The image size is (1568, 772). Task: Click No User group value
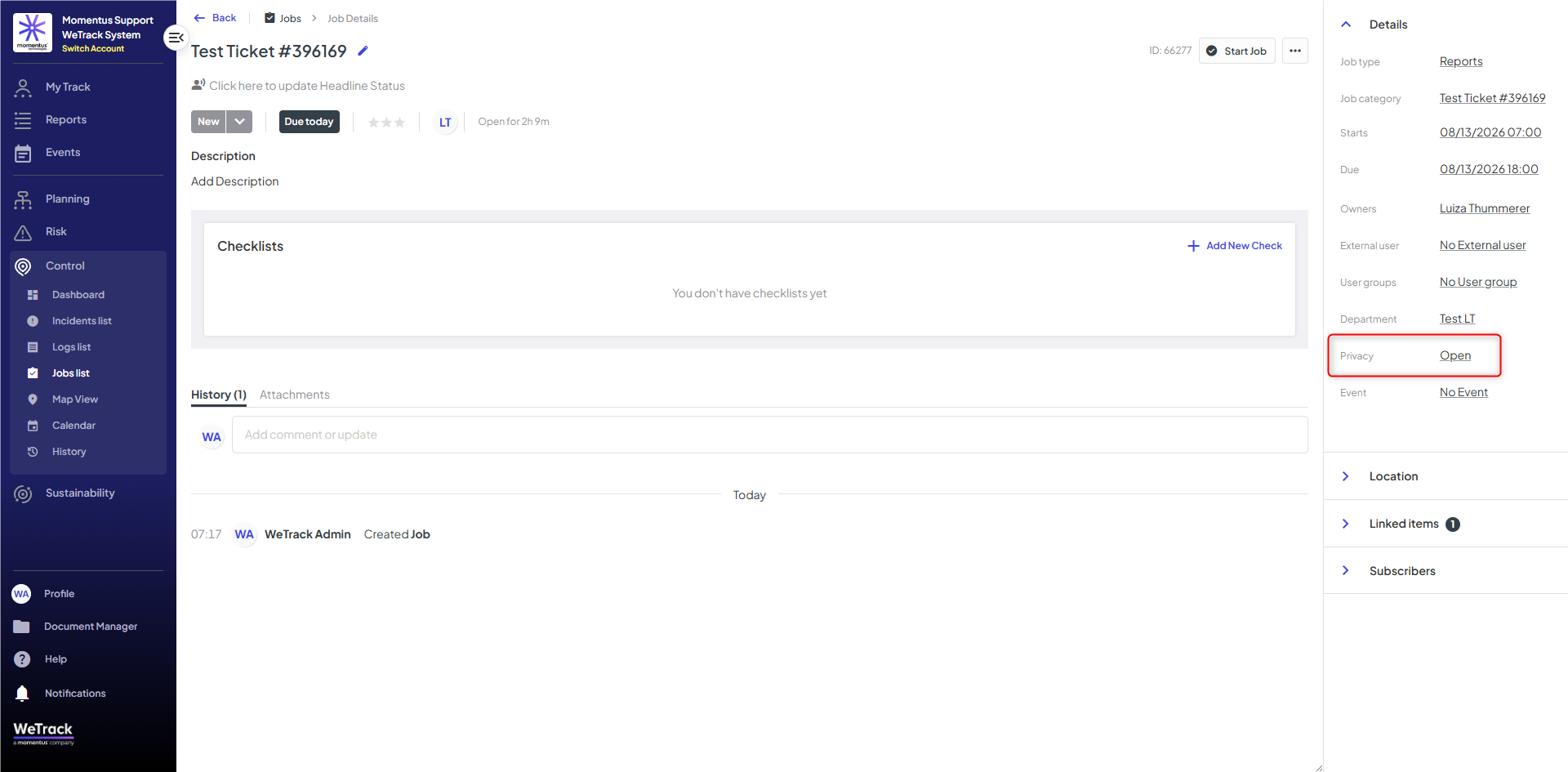(x=1478, y=282)
